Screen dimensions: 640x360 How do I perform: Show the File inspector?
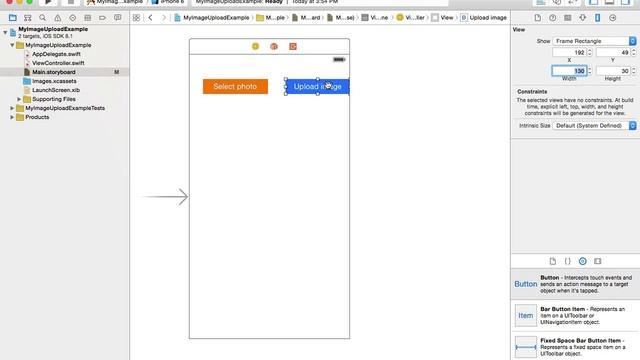click(538, 18)
